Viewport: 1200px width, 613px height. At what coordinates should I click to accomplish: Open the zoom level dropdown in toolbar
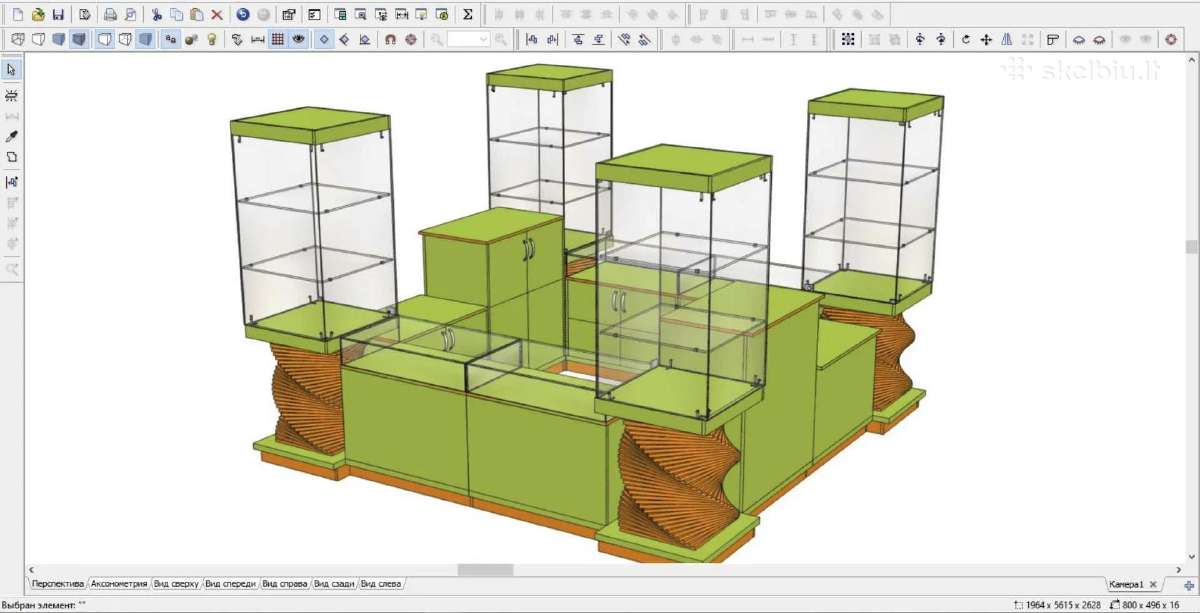(484, 39)
